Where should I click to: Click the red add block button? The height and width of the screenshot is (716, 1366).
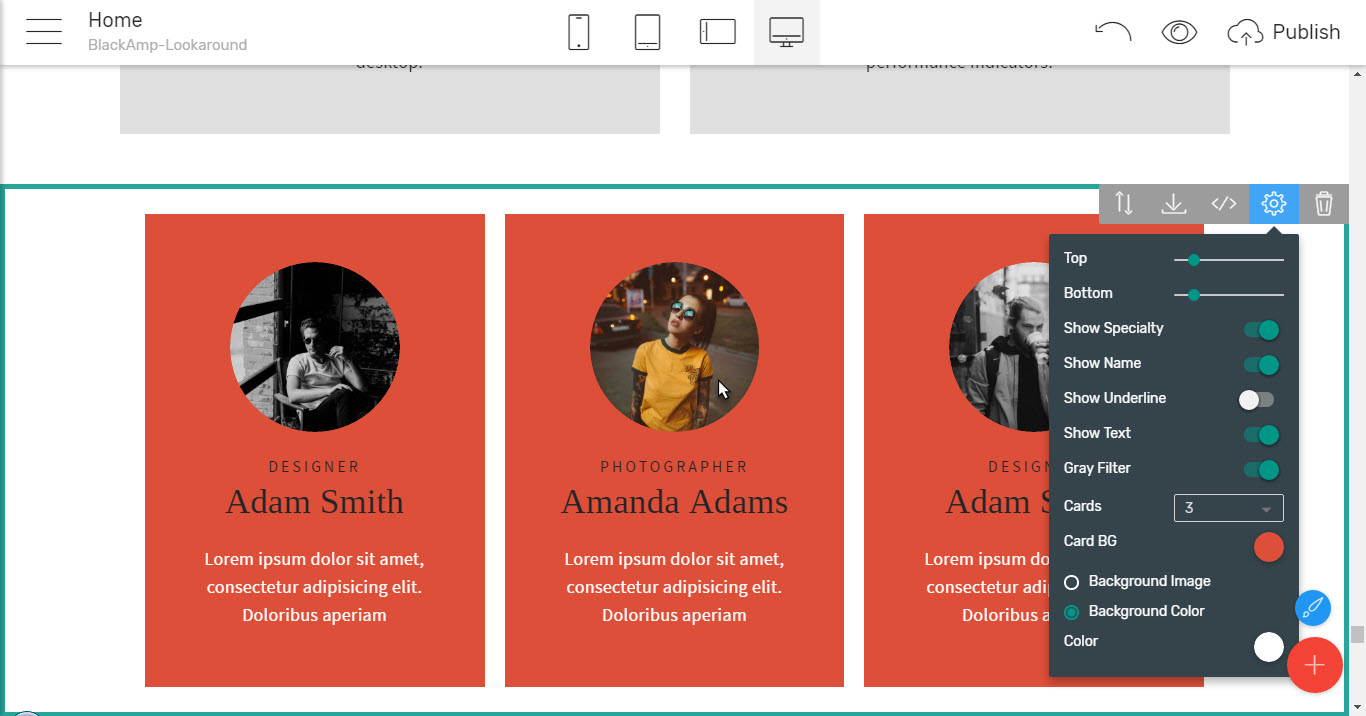[1314, 665]
